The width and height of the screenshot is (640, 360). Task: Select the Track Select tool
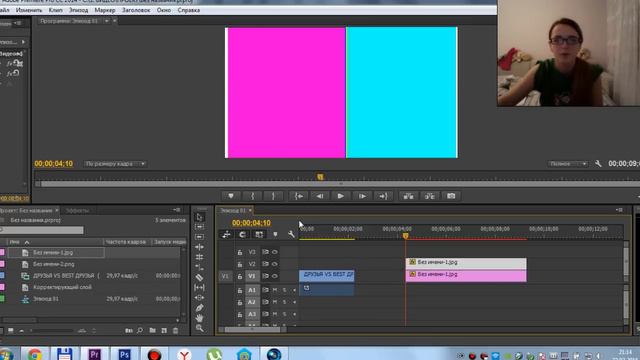click(x=199, y=227)
